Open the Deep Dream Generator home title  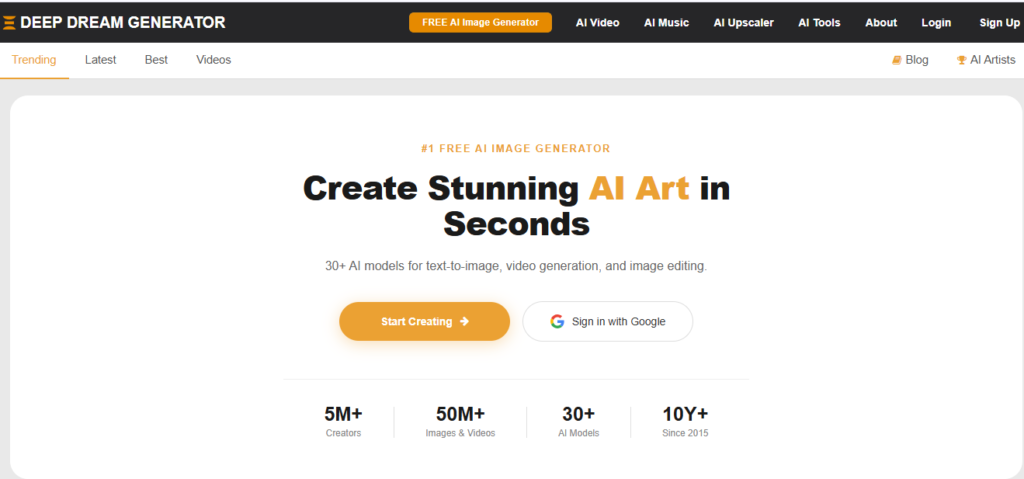(x=123, y=23)
